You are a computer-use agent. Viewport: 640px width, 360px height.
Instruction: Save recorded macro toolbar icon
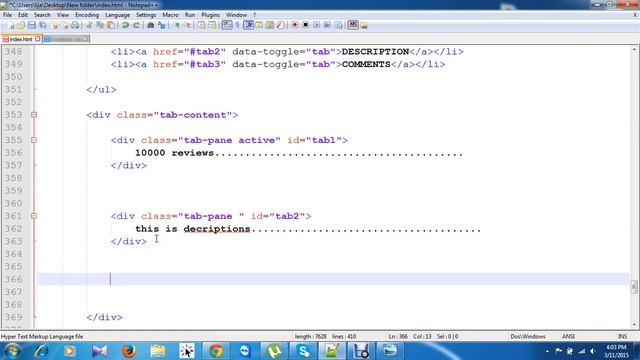tap(338, 25)
